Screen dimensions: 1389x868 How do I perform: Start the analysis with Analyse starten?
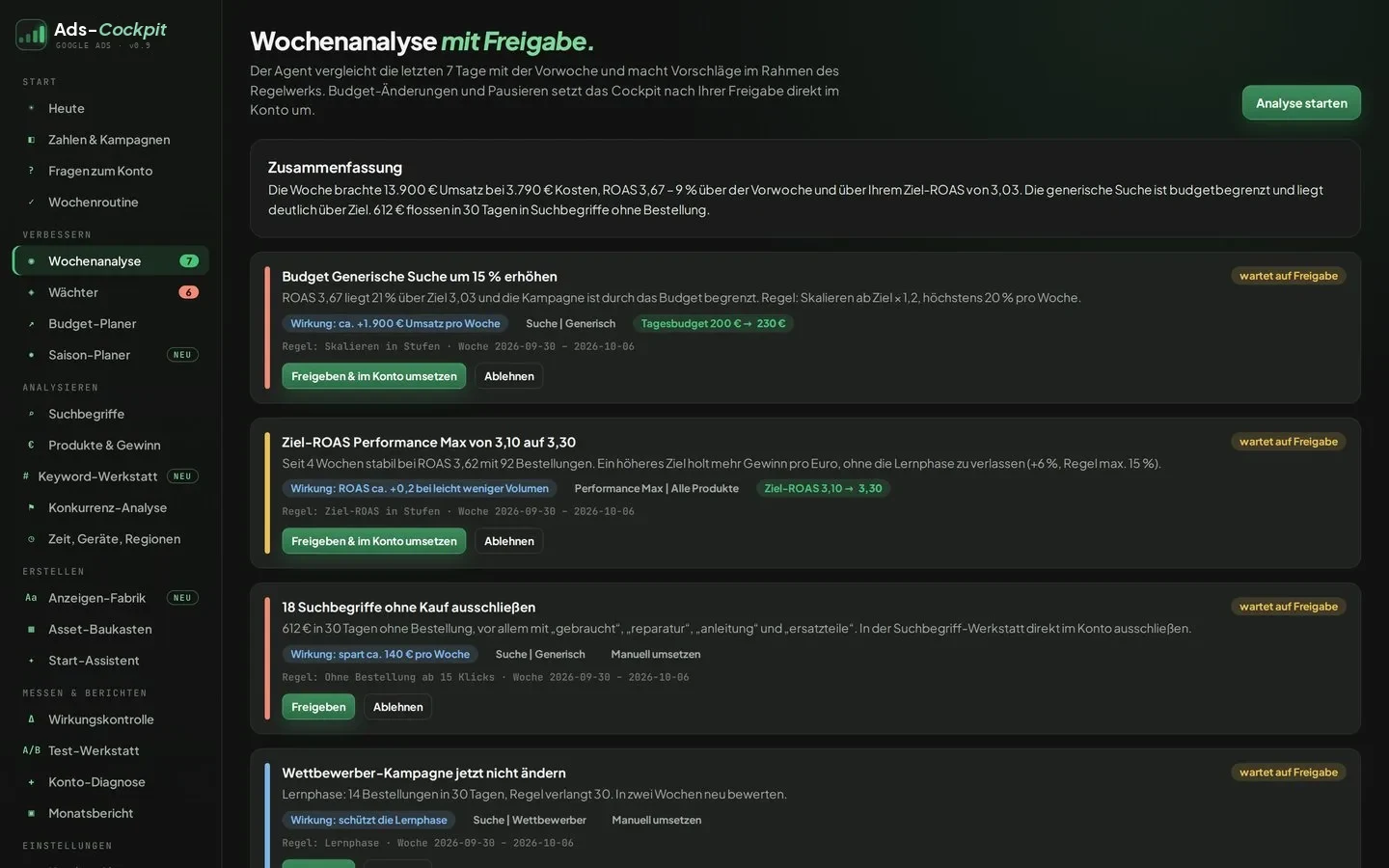[x=1301, y=103]
